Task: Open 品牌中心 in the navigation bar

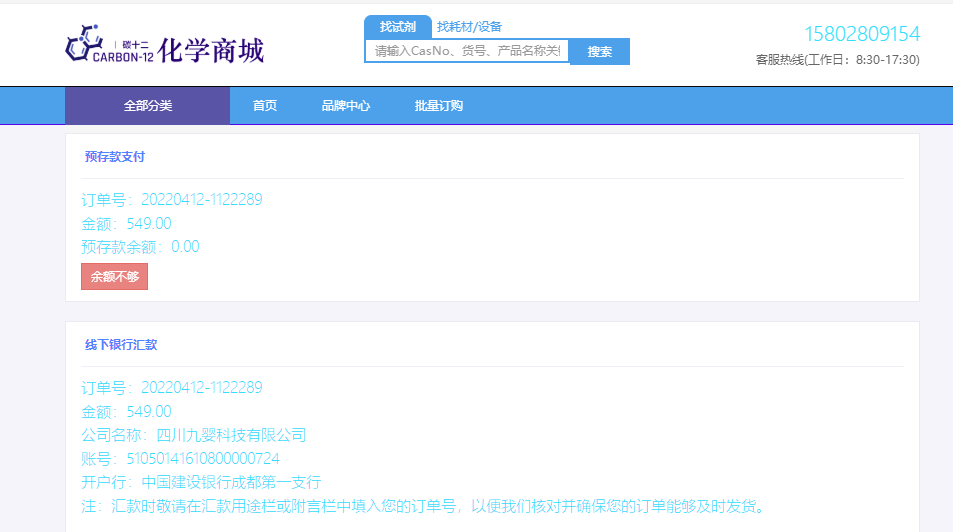Action: (x=346, y=106)
